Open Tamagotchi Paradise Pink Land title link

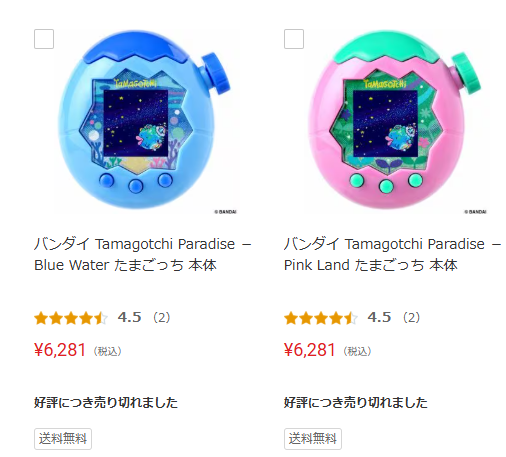pyautogui.click(x=393, y=255)
